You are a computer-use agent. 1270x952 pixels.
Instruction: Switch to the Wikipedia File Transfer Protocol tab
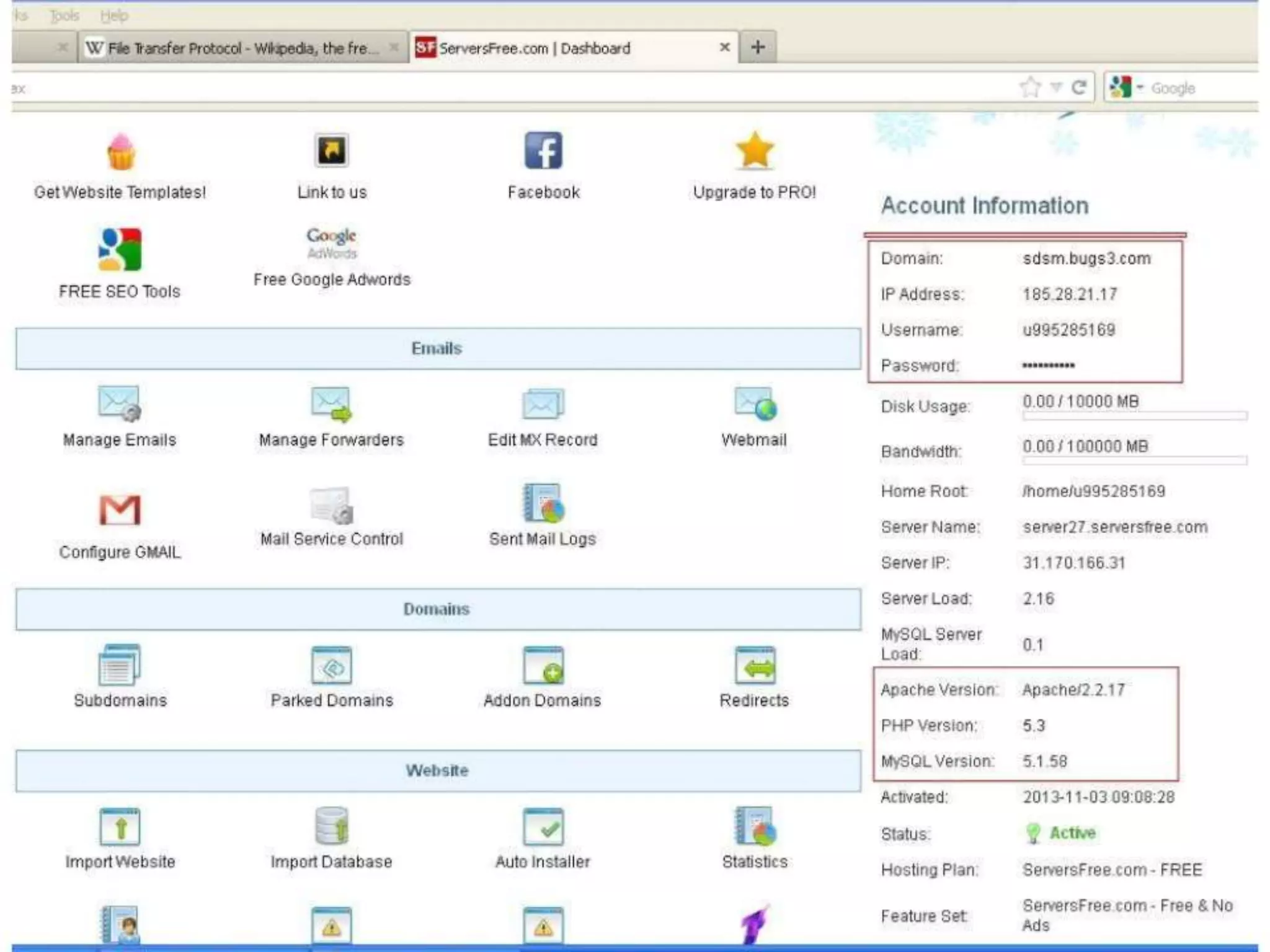[x=236, y=48]
